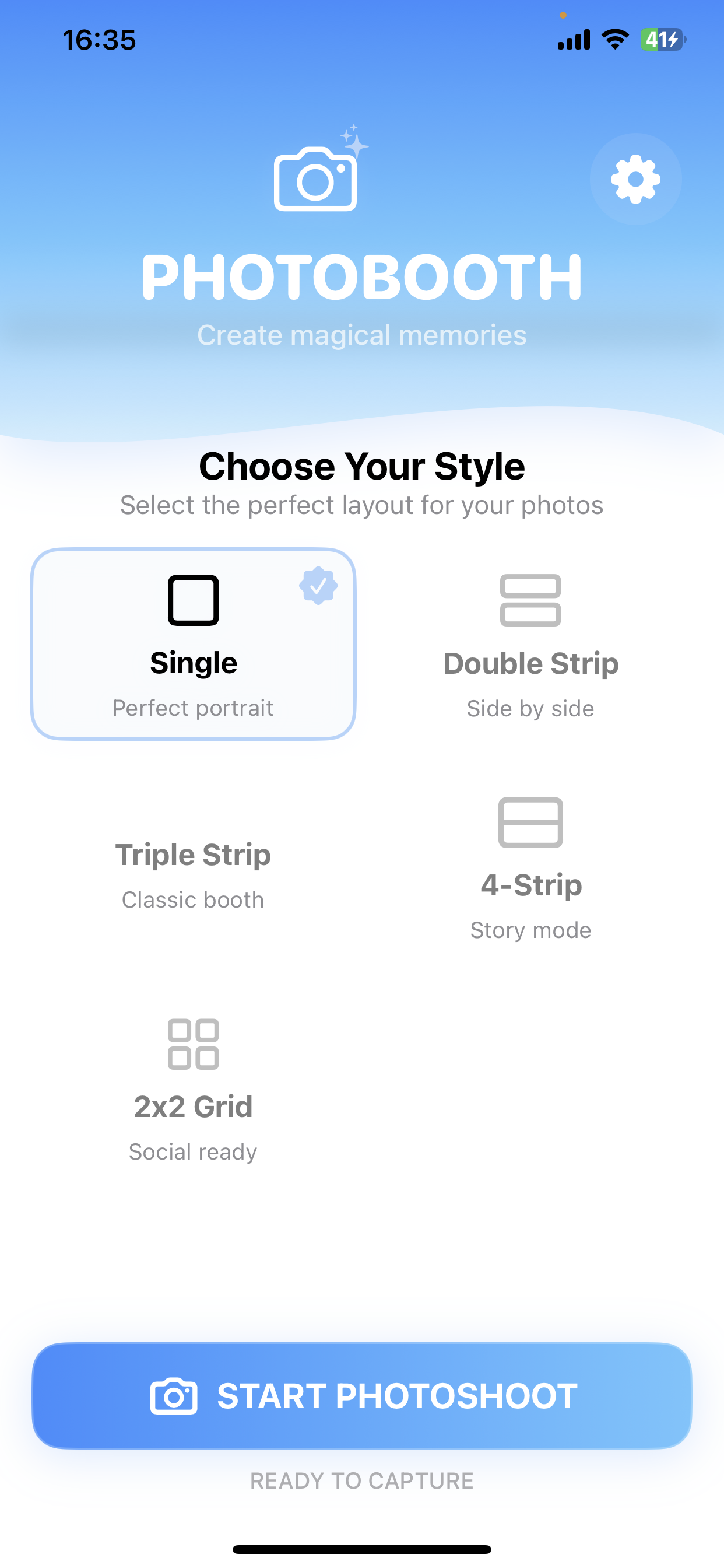Tap the Wi-Fi status icon

coord(614,40)
